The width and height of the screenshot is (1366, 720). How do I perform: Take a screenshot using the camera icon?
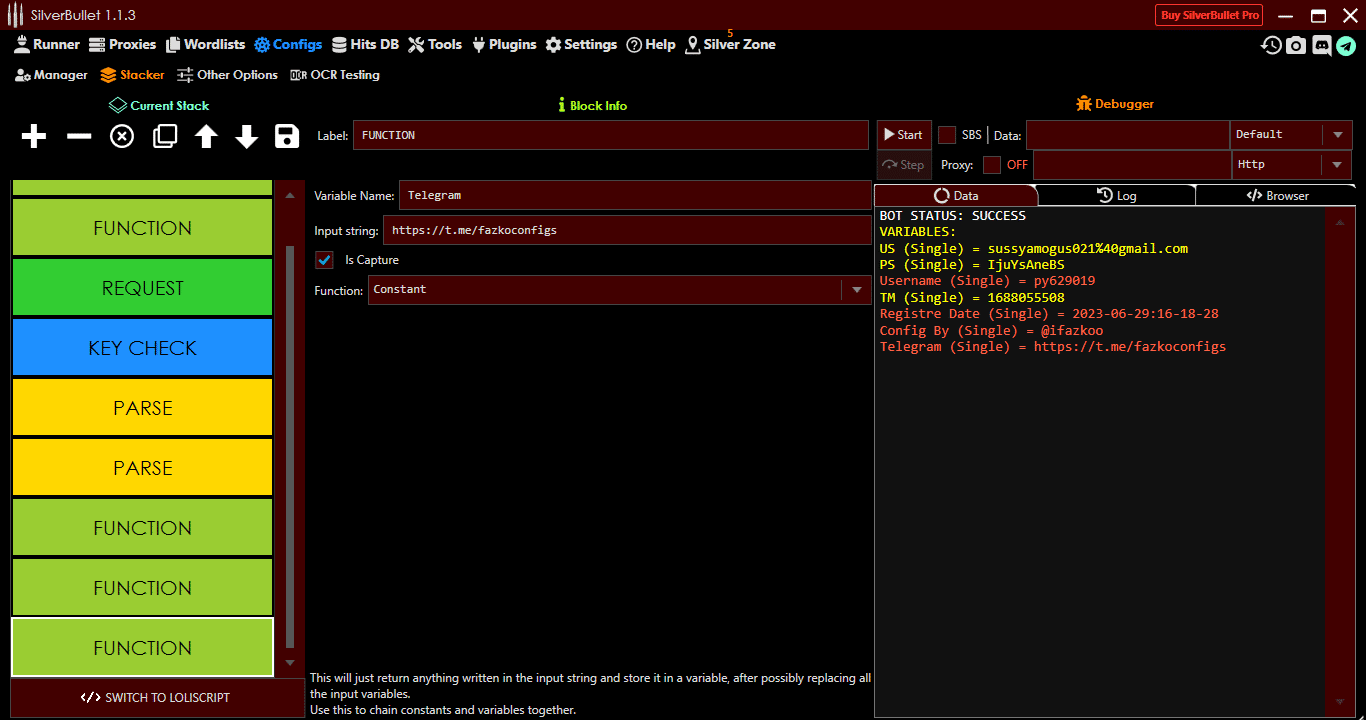[x=1296, y=45]
